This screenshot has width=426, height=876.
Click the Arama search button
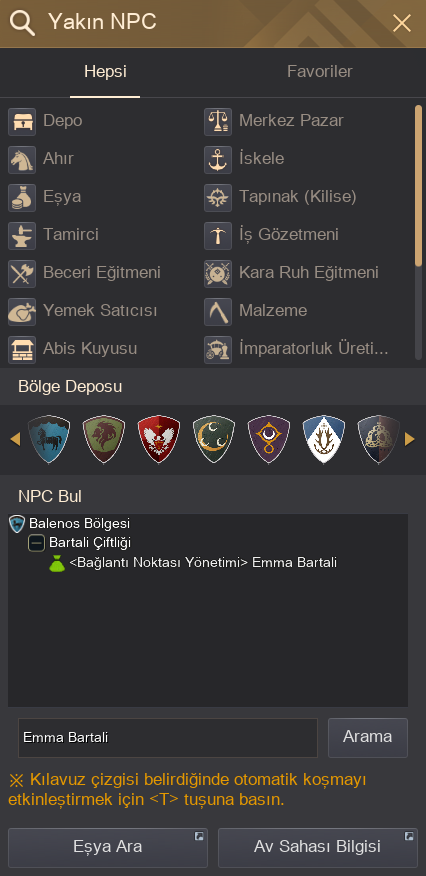click(x=367, y=737)
